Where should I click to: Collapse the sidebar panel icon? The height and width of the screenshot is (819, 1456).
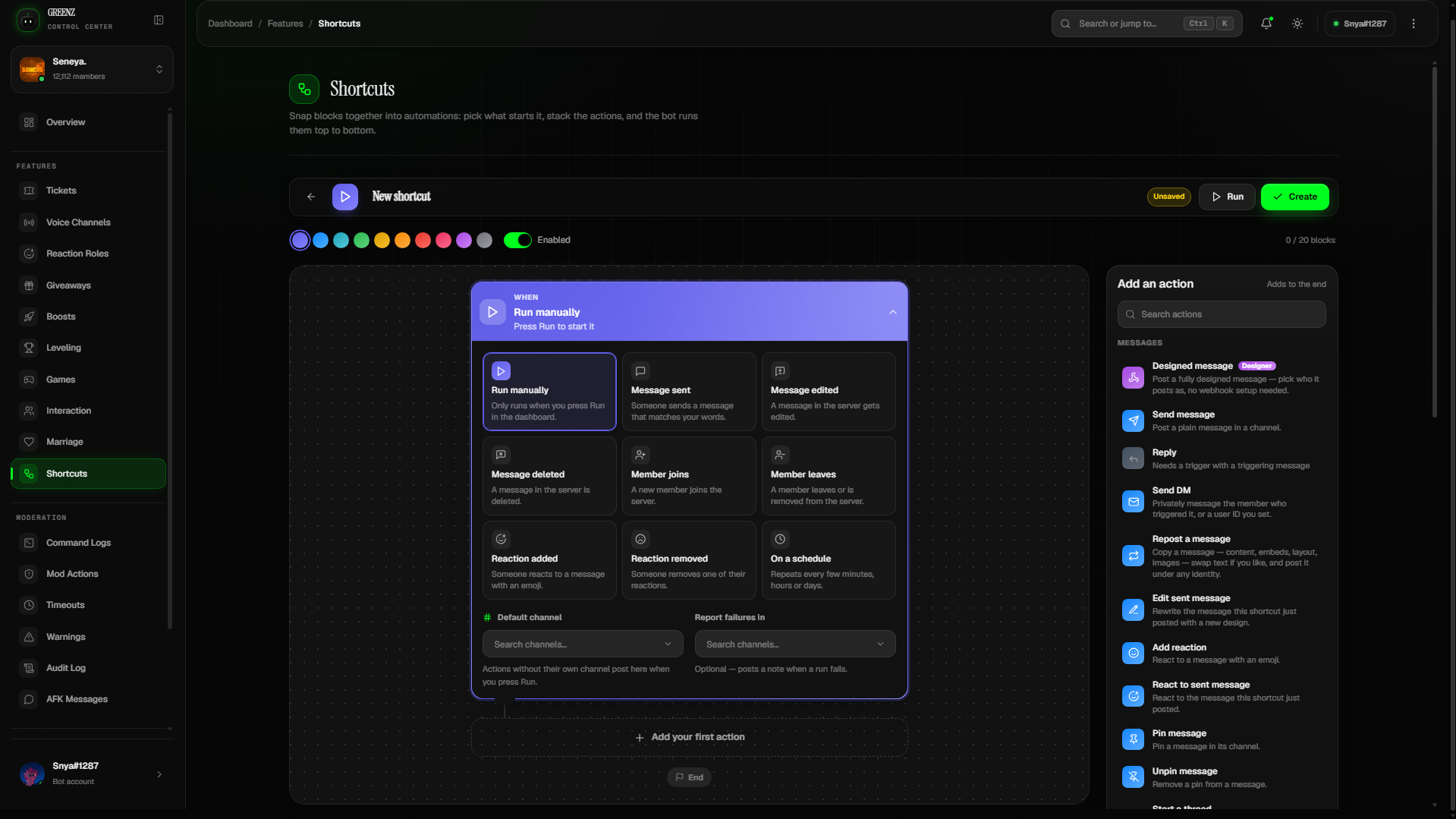(159, 20)
